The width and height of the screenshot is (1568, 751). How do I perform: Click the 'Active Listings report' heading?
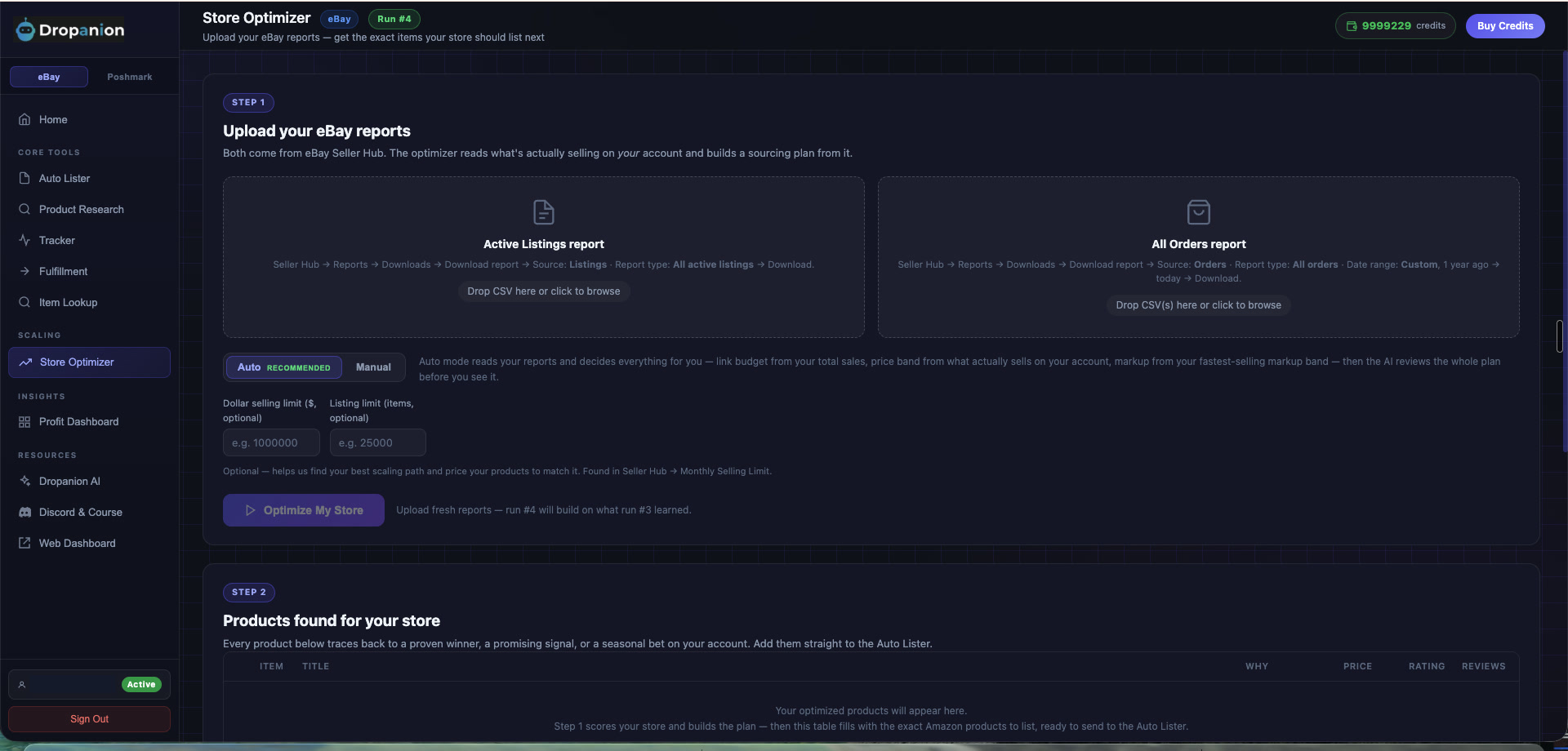click(x=544, y=244)
